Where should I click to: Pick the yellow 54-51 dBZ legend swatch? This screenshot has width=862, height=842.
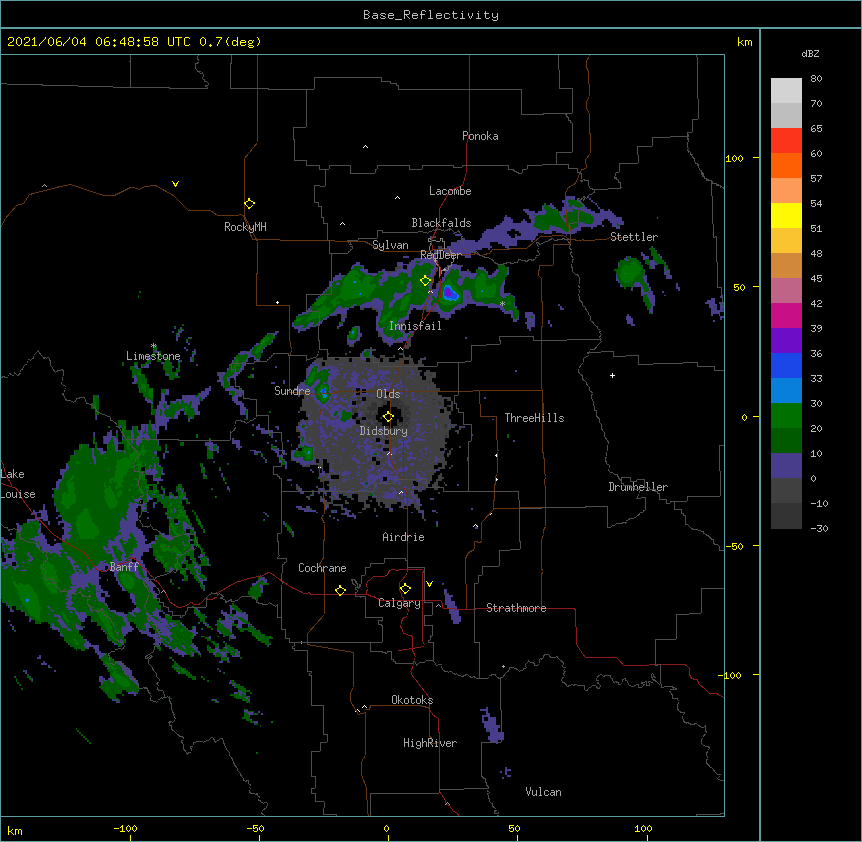[786, 216]
